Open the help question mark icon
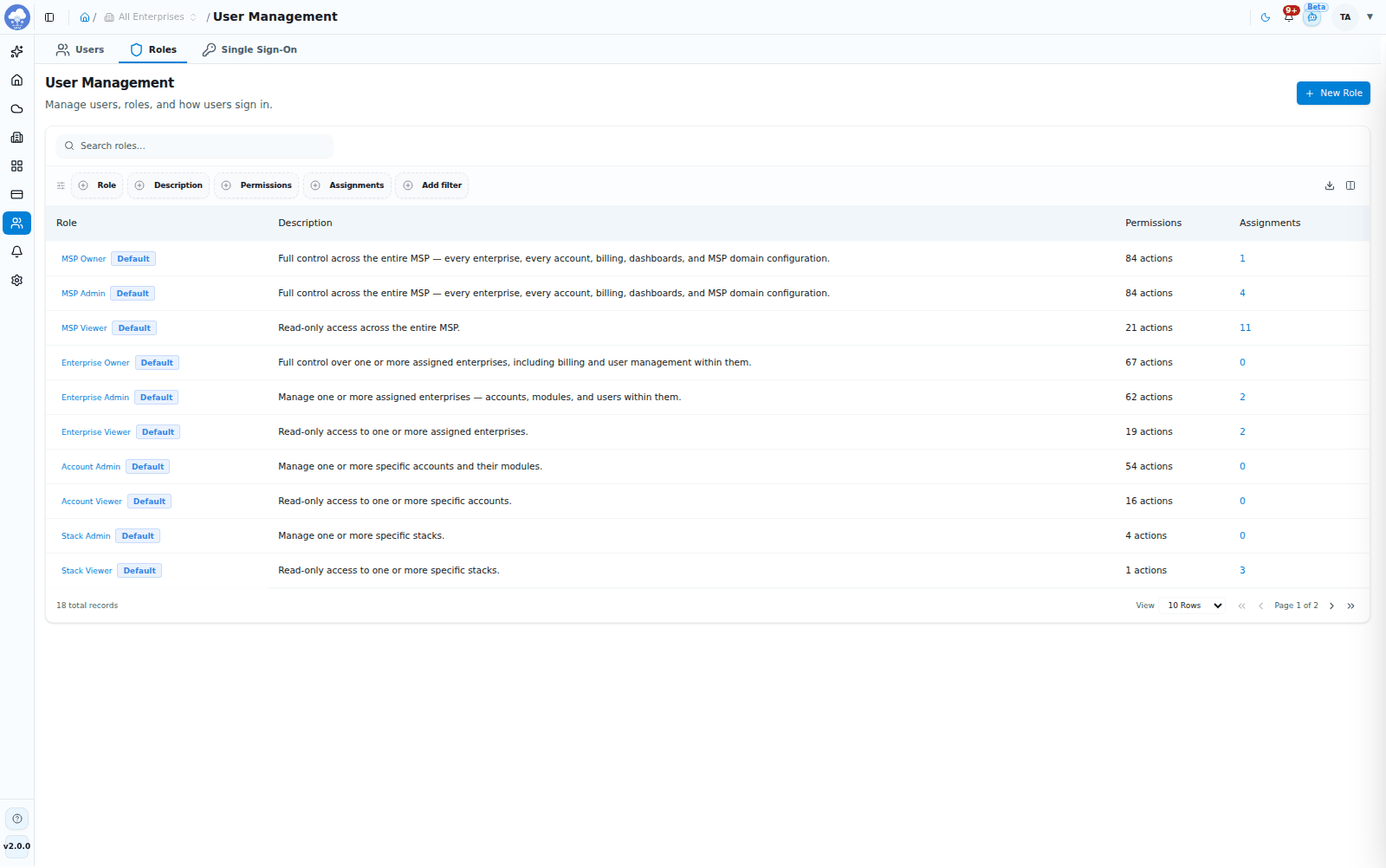Image resolution: width=1386 pixels, height=868 pixels. pos(17,819)
